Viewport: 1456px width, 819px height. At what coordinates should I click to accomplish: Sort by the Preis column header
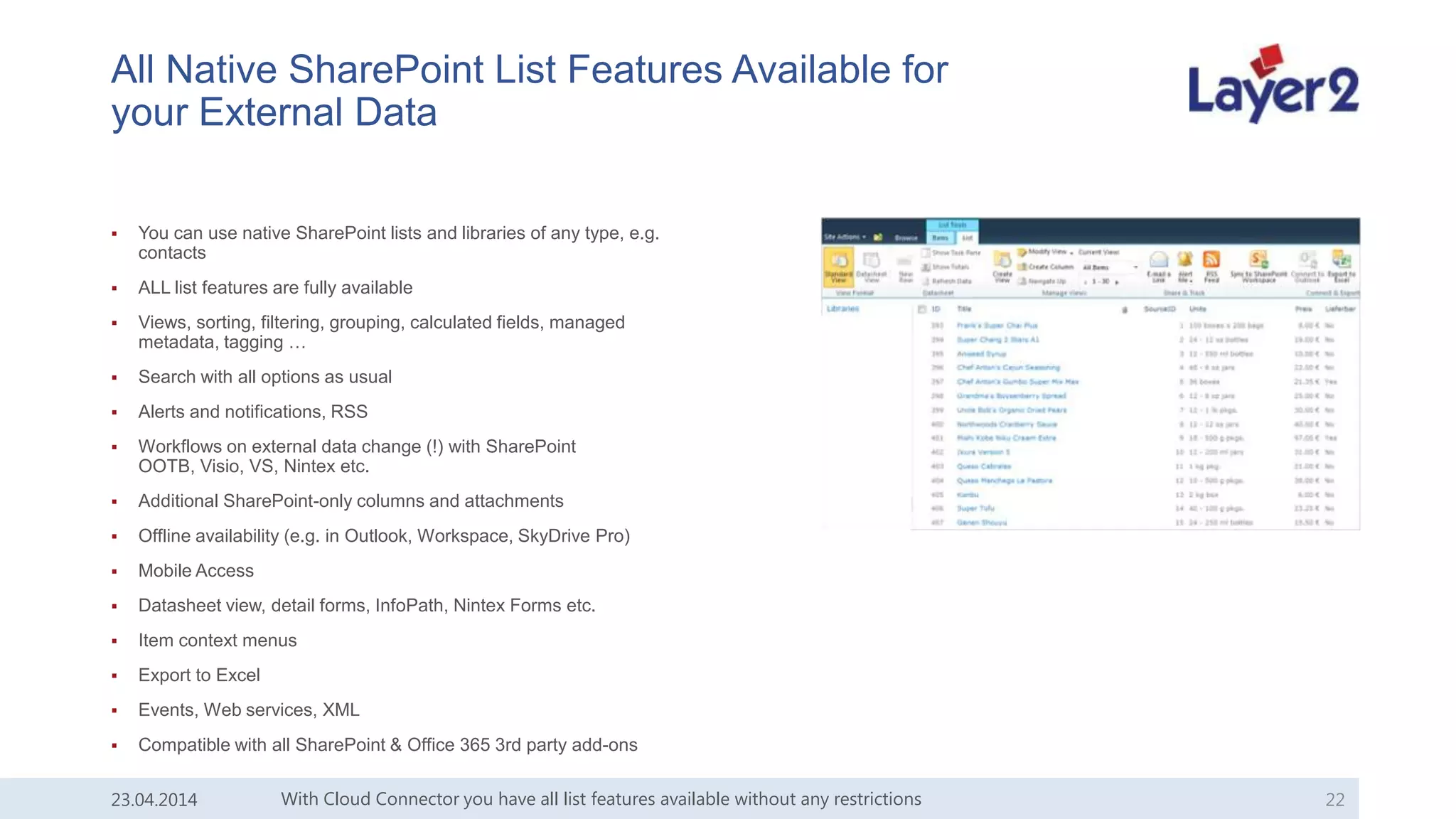1303,309
